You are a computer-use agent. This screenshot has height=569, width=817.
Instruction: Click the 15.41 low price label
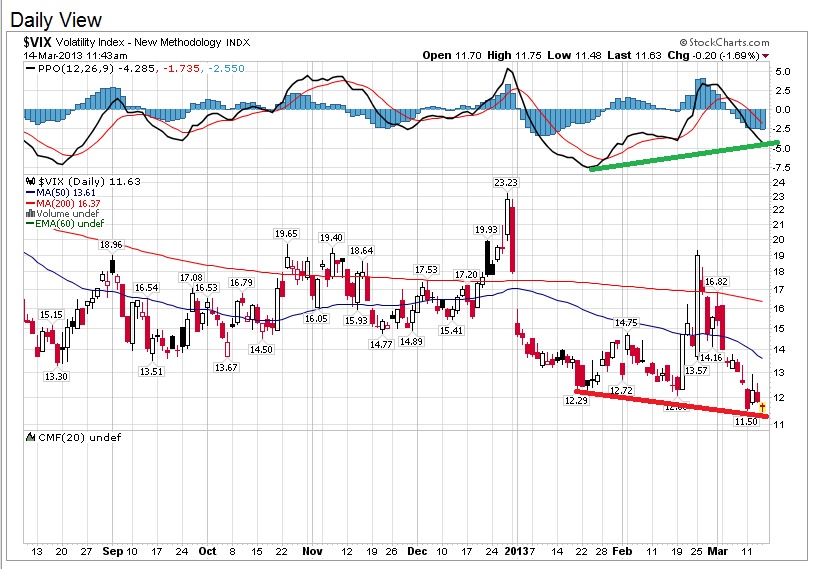point(451,330)
